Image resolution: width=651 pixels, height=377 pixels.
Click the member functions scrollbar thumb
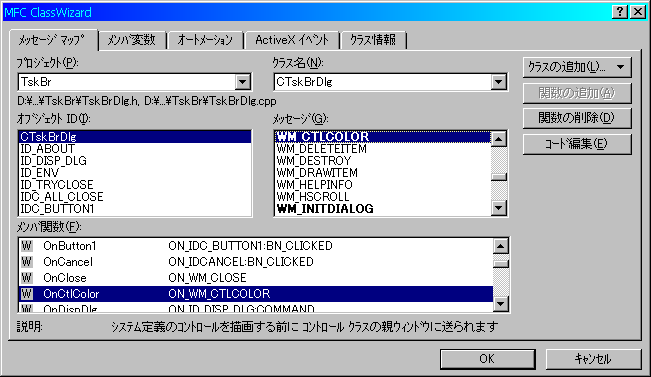coord(501,264)
